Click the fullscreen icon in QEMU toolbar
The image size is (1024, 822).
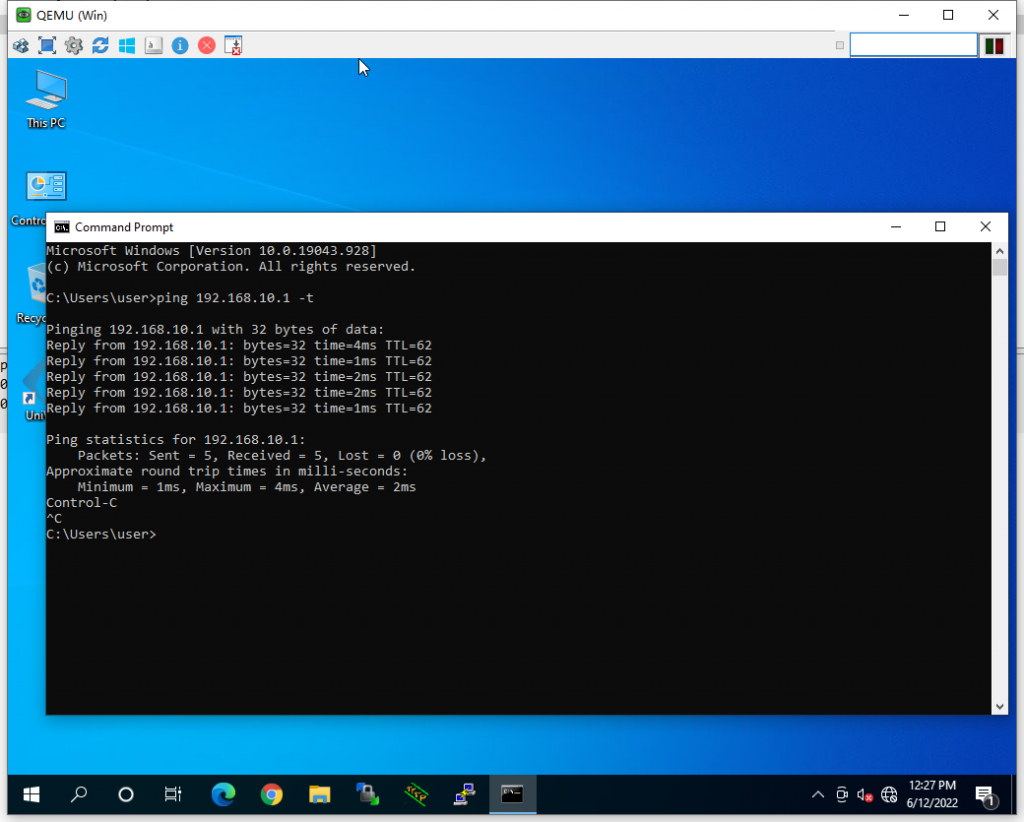click(x=47, y=45)
